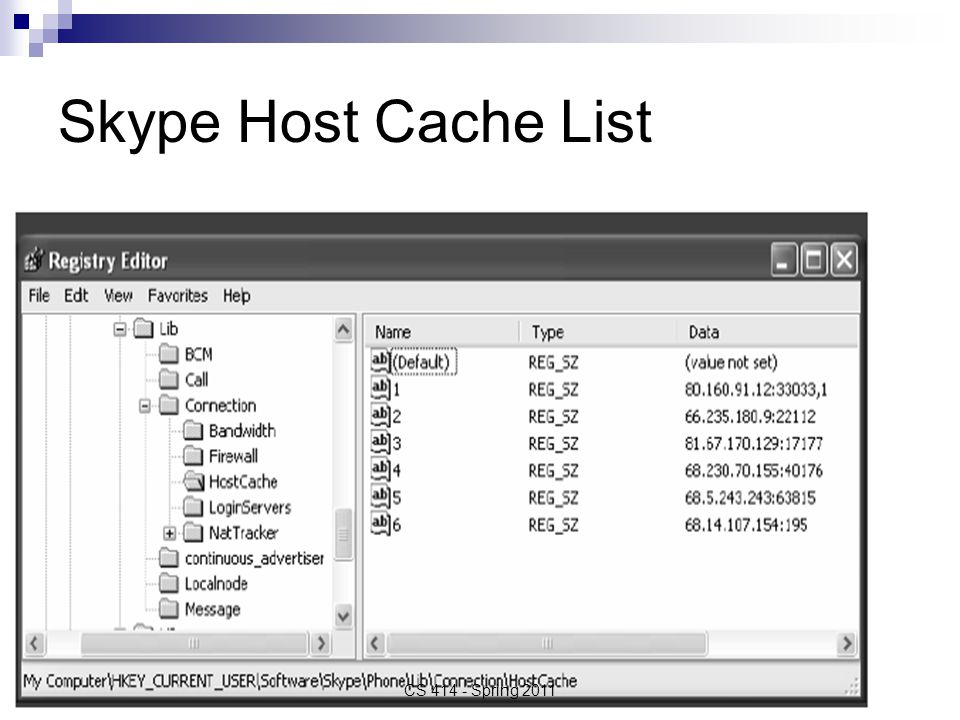The width and height of the screenshot is (960, 720).
Task: Open the File menu
Action: [39, 296]
